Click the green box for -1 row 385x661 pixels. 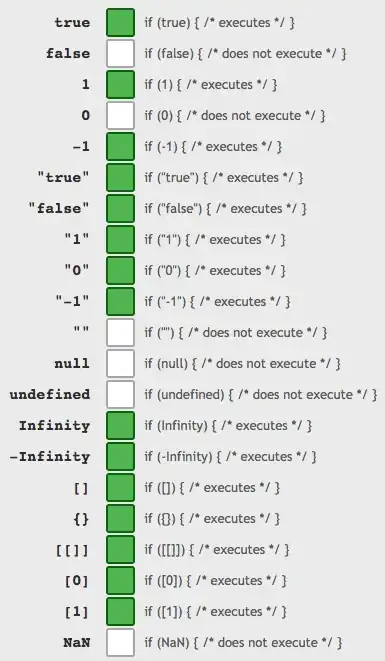click(x=121, y=146)
